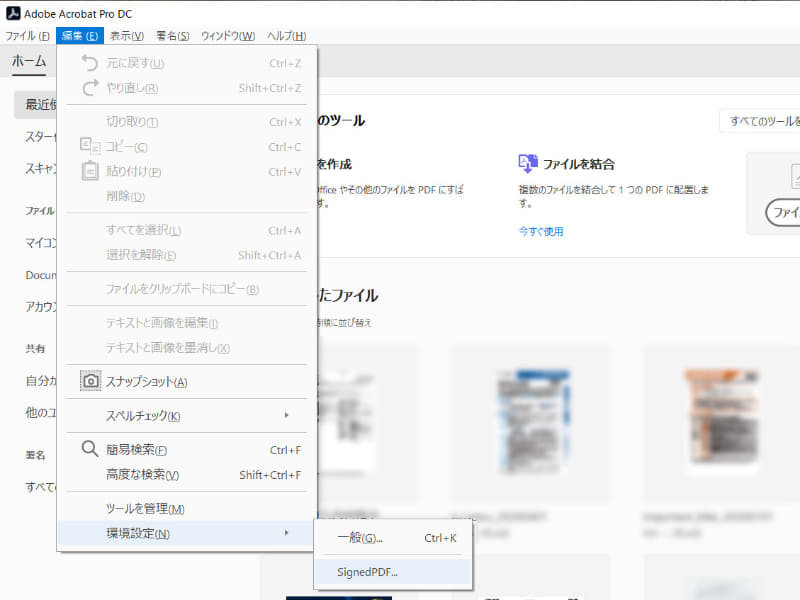This screenshot has height=600, width=800.
Task: Choose スナップショット(A) menu item
Action: tap(186, 382)
